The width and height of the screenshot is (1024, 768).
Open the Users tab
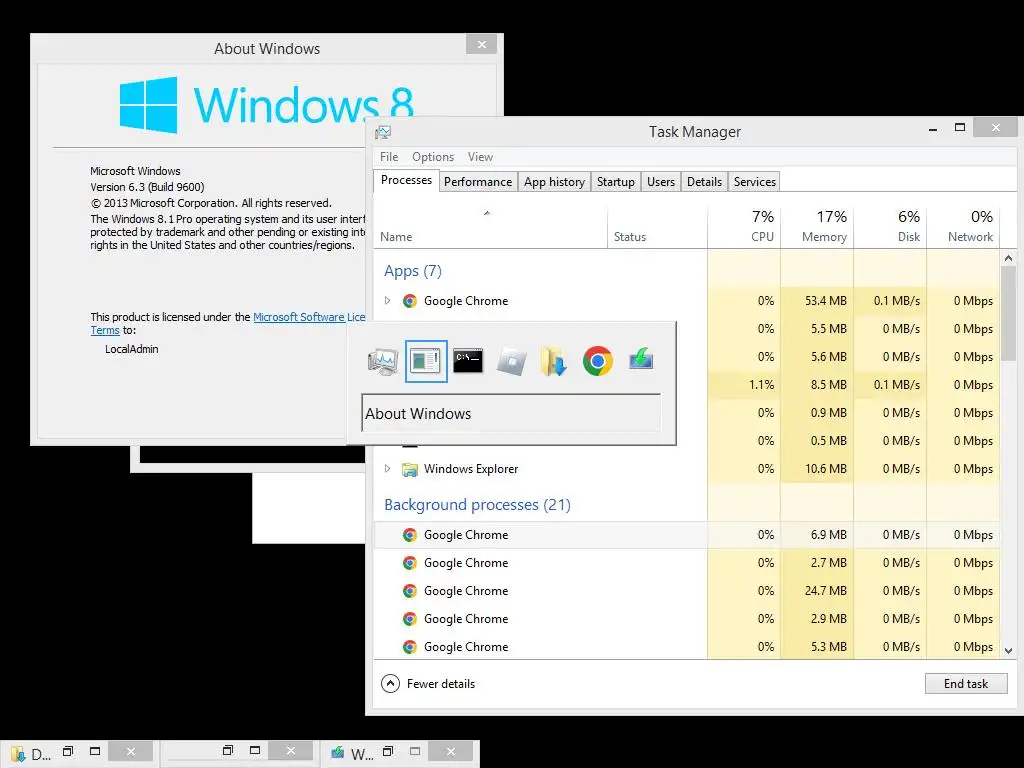coord(661,182)
